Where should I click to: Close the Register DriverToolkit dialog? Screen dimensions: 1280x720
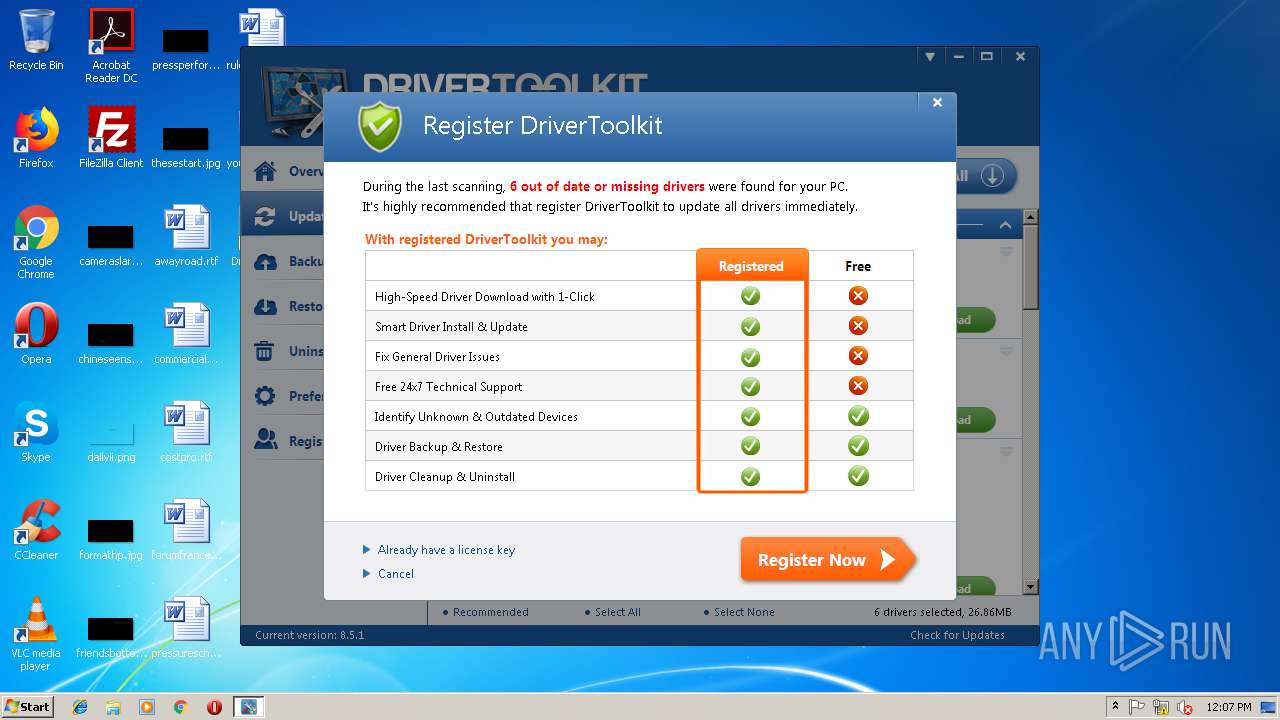(937, 102)
